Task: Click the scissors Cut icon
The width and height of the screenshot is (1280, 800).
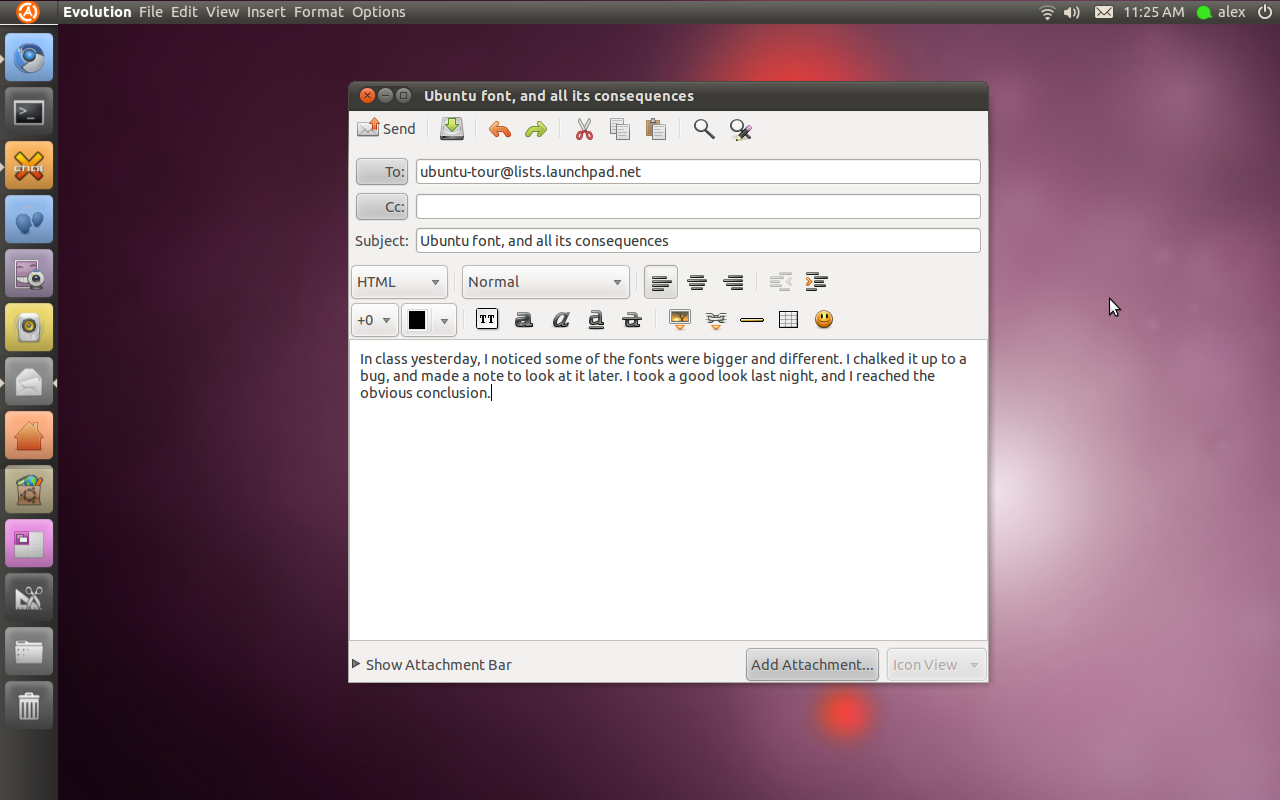Action: pos(584,129)
